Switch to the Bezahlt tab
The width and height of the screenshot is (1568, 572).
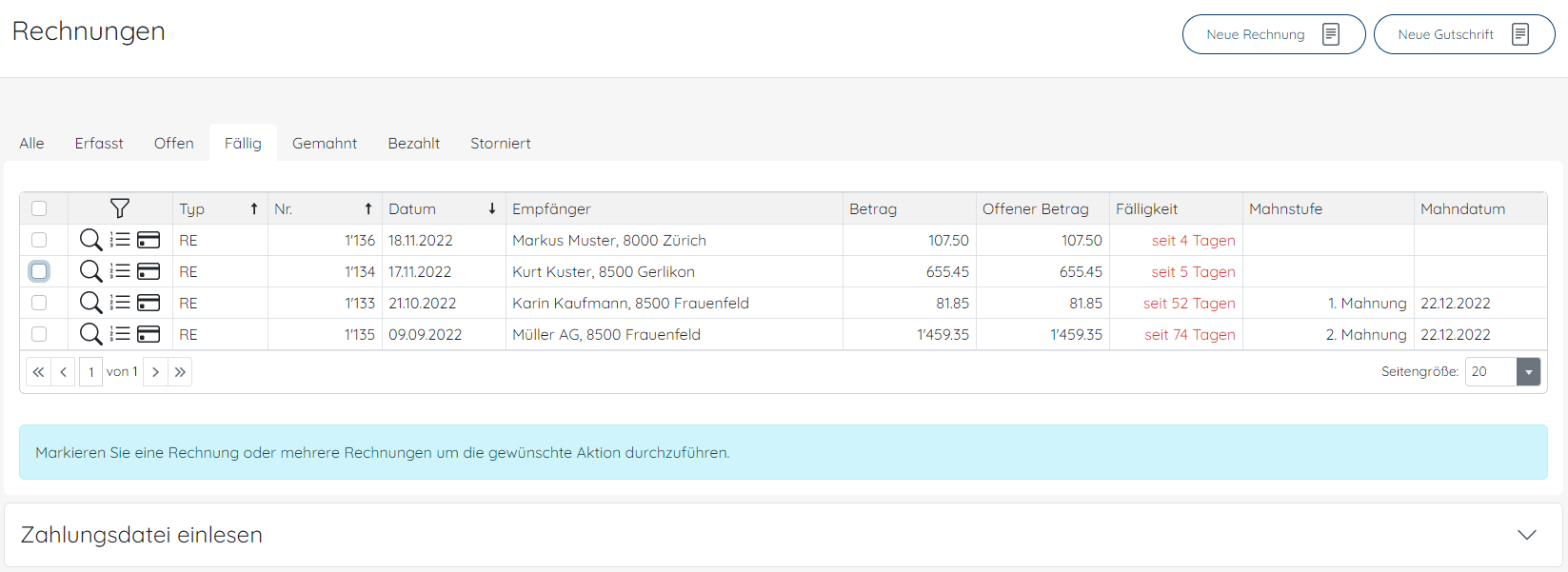tap(413, 143)
